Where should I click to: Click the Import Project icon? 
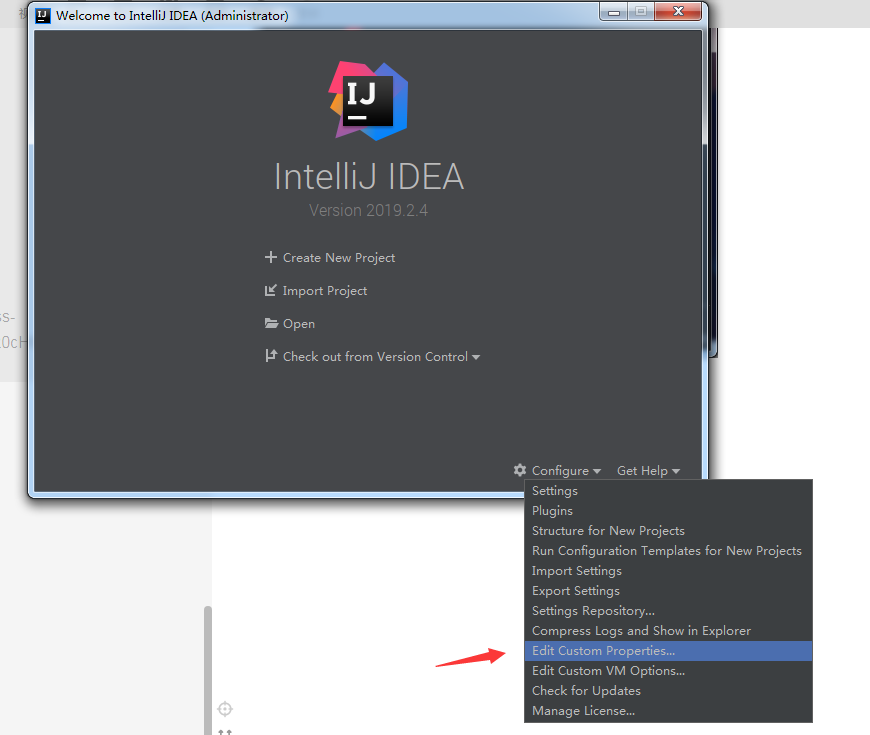[271, 290]
